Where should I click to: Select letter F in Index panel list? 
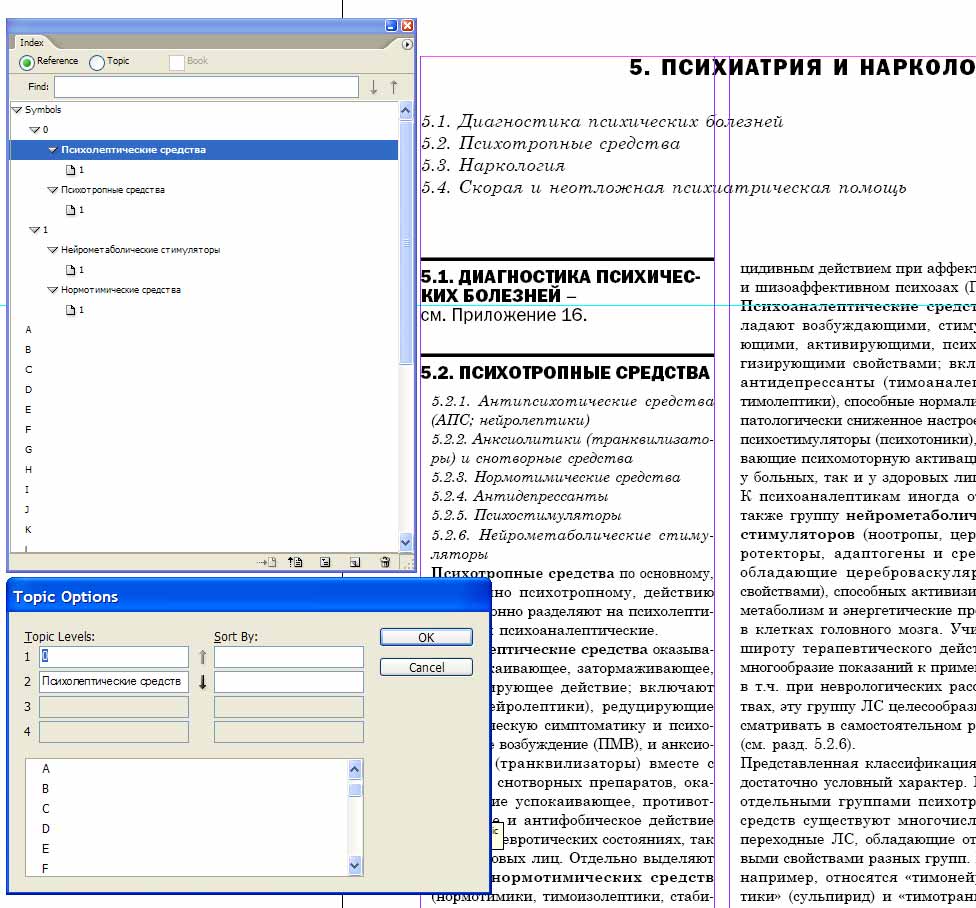click(x=28, y=429)
